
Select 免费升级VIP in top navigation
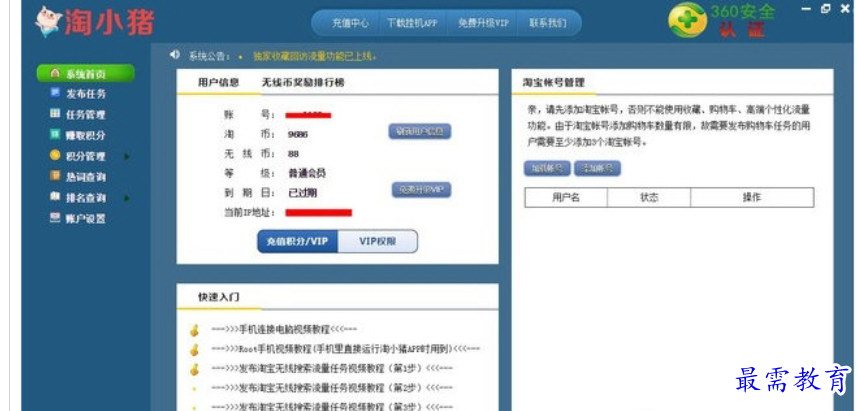pos(483,24)
